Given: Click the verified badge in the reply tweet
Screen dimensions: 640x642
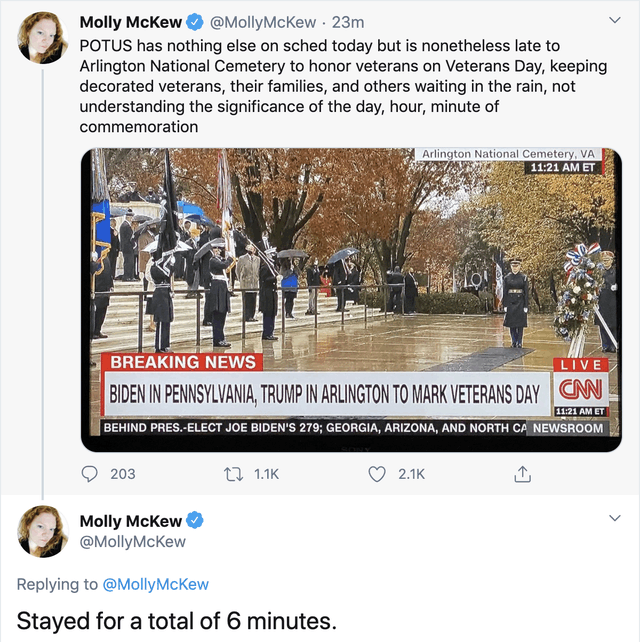Looking at the screenshot, I should click(196, 521).
